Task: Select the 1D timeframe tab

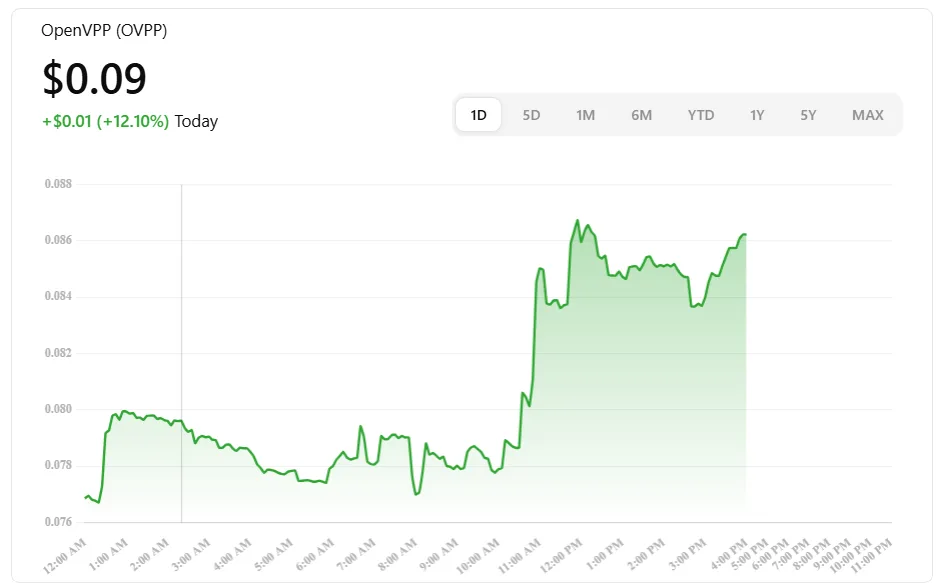Action: [477, 114]
